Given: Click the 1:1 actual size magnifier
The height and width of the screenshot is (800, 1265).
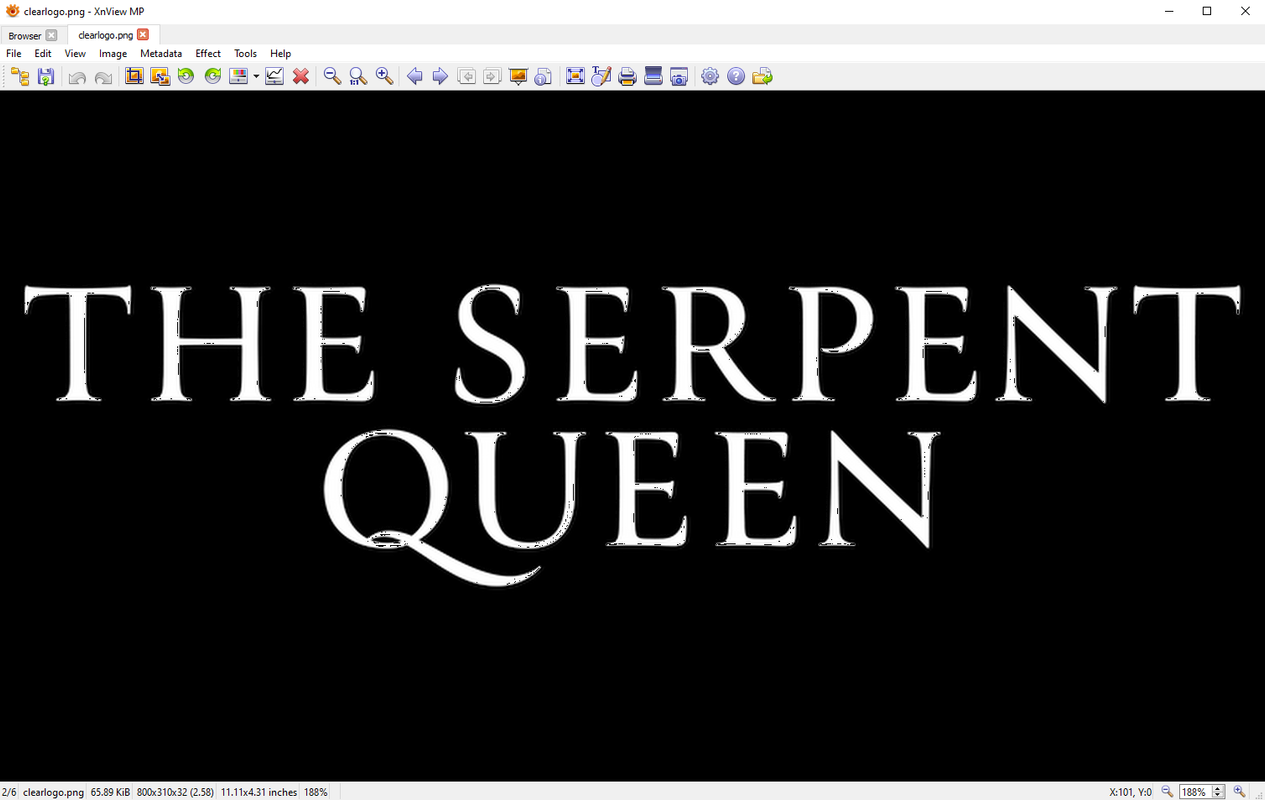Looking at the screenshot, I should (358, 77).
